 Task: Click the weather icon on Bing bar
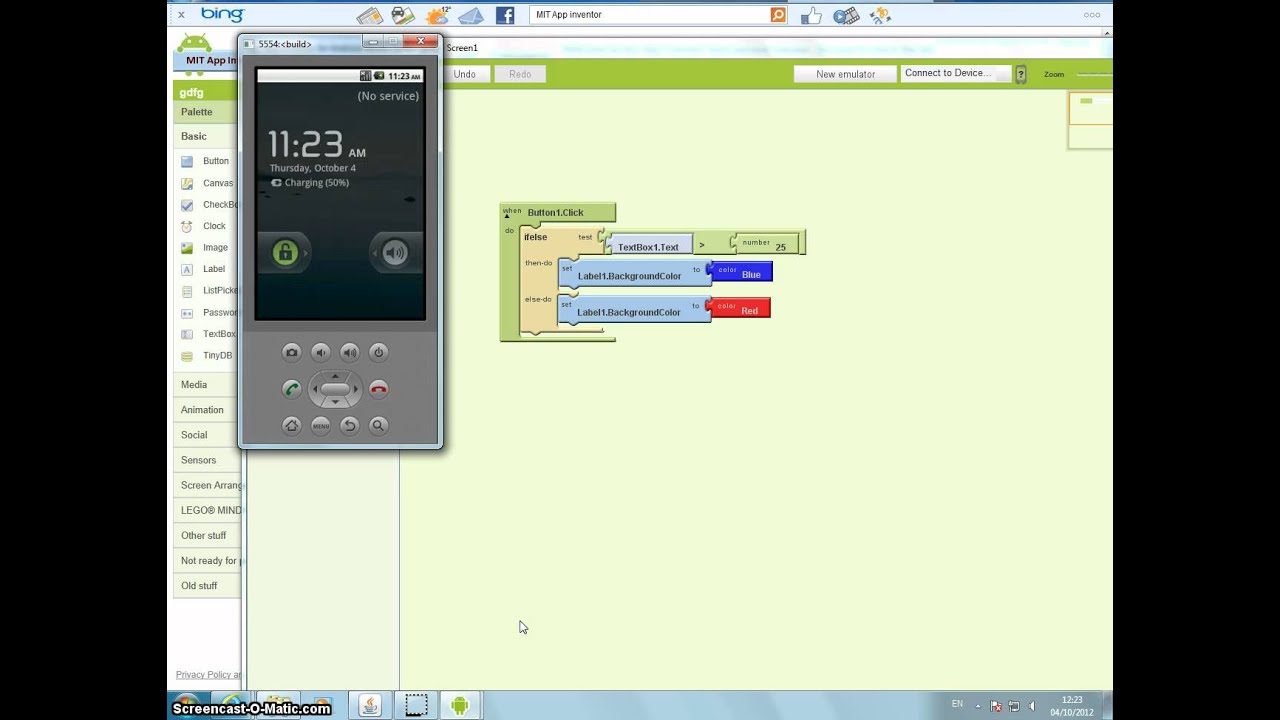(x=438, y=15)
